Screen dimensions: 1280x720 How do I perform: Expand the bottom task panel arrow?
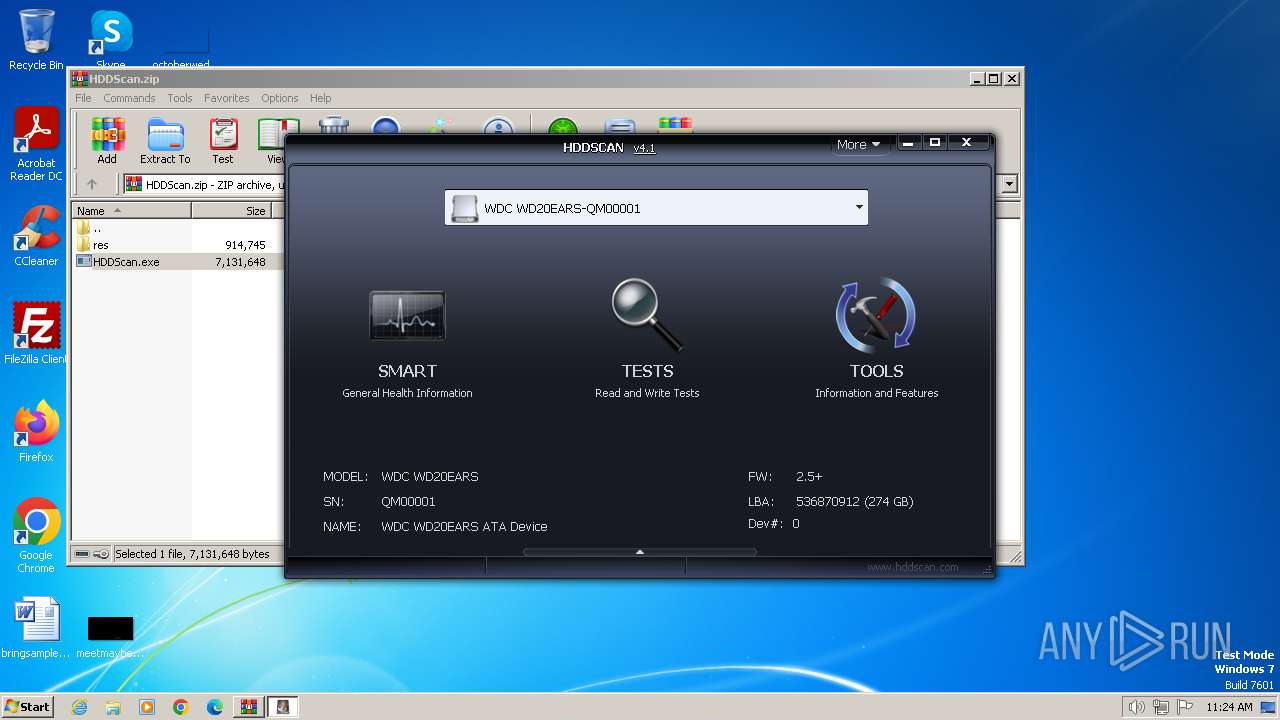coord(640,552)
